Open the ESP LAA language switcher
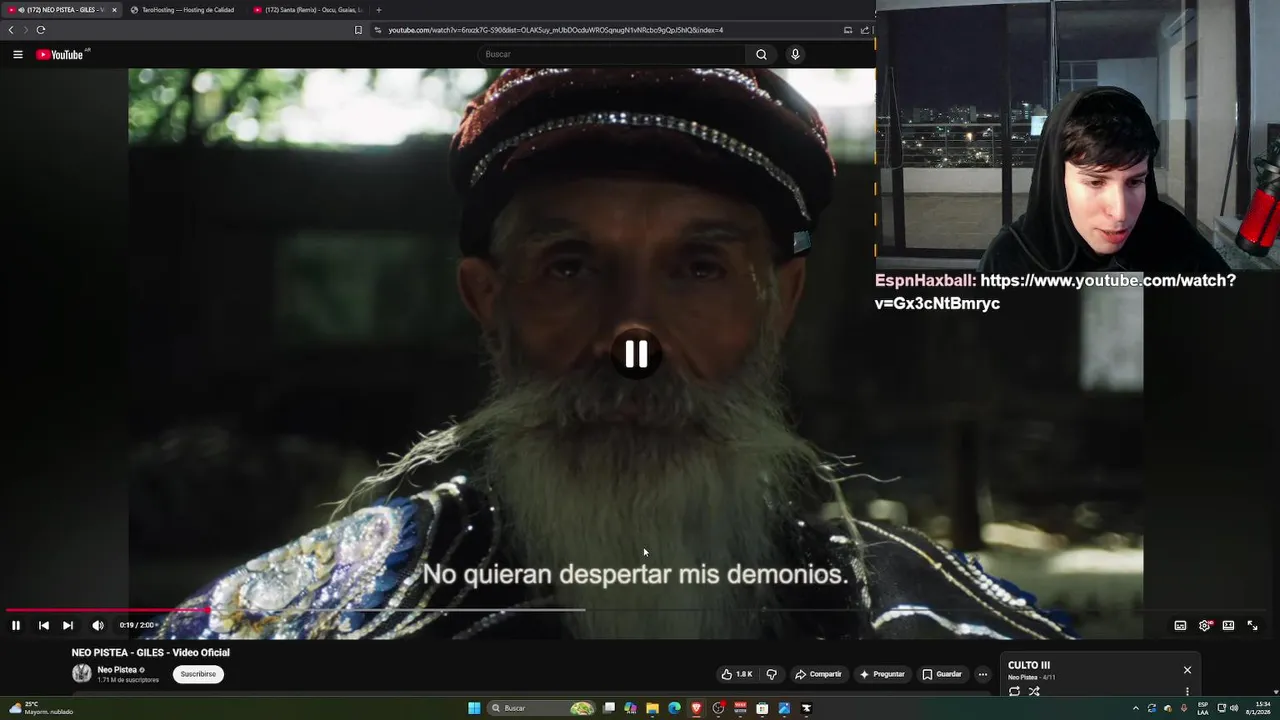This screenshot has width=1280, height=720. [x=1203, y=708]
